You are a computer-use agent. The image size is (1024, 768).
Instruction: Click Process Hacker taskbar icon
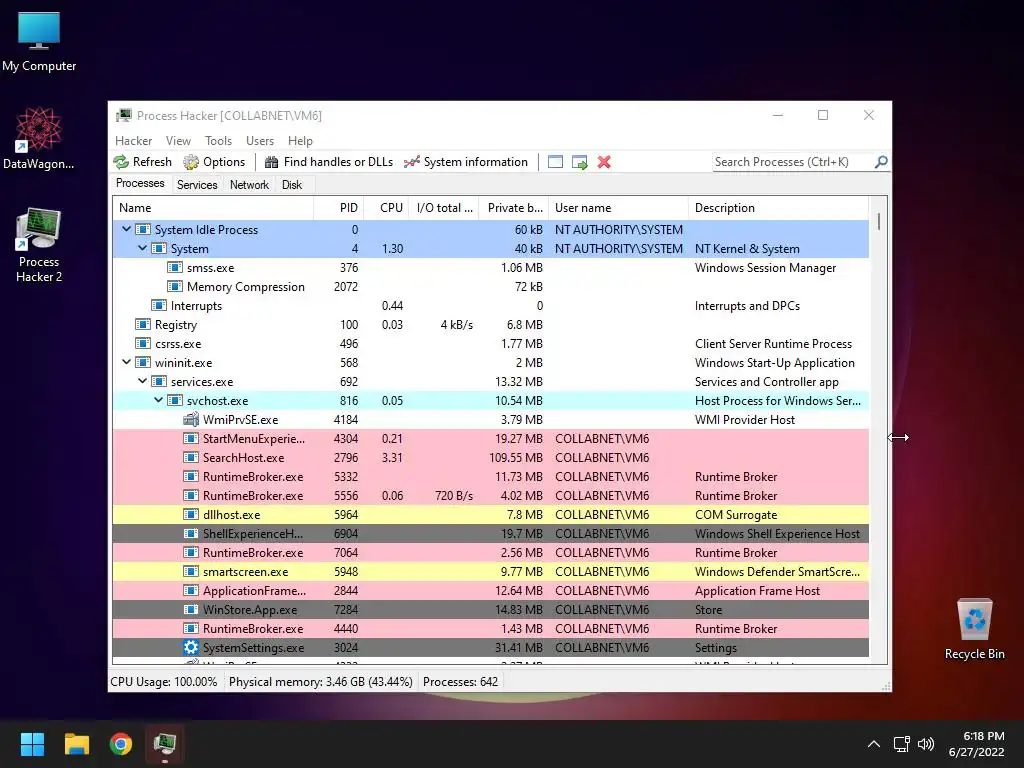pyautogui.click(x=165, y=744)
